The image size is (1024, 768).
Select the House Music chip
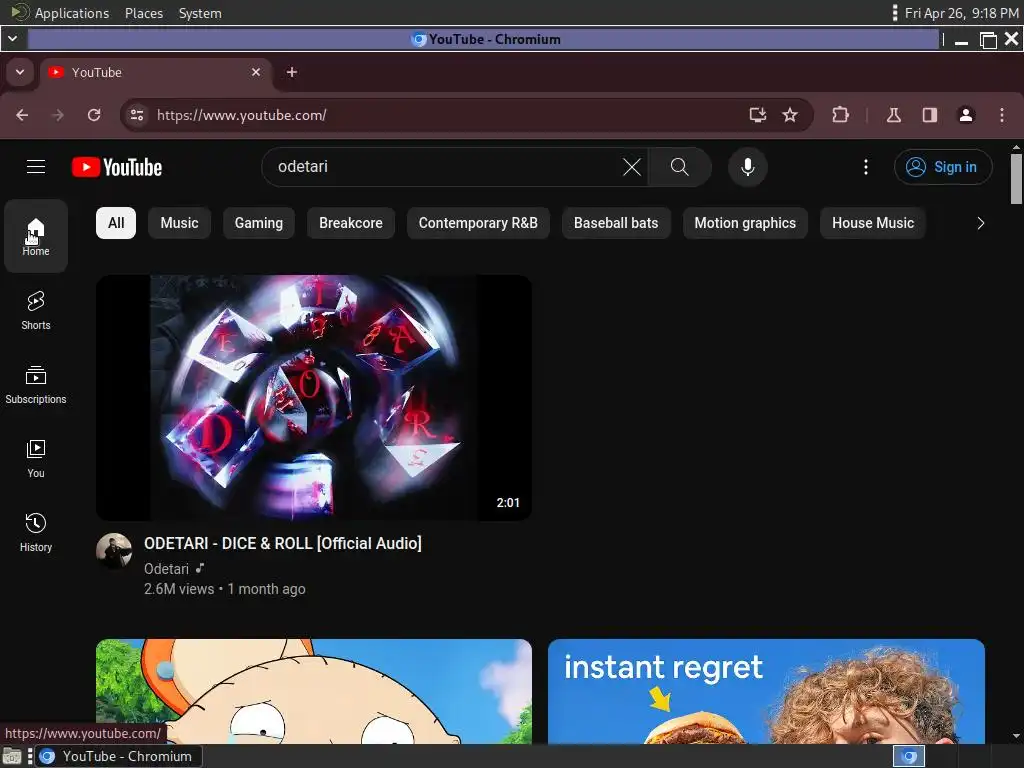pyautogui.click(x=872, y=223)
